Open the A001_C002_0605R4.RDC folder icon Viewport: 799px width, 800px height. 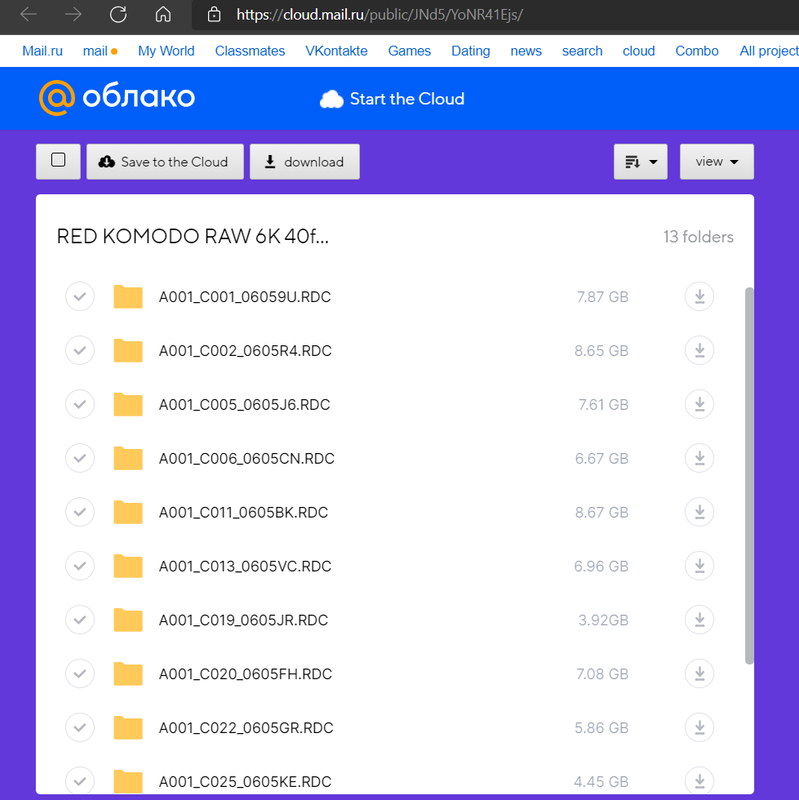pos(128,351)
